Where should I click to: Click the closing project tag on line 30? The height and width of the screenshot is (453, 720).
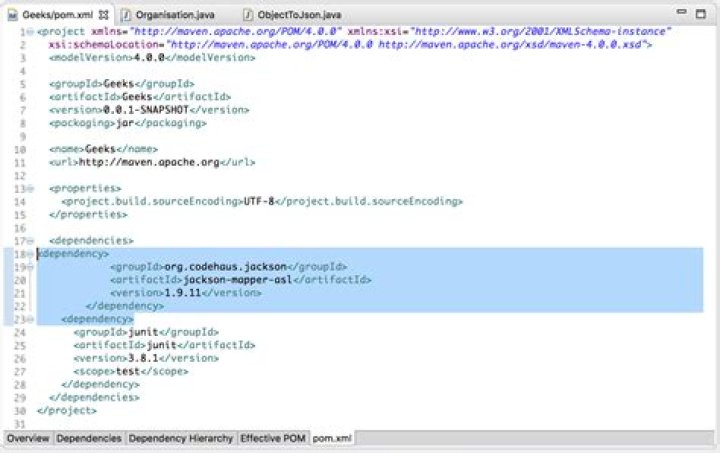[x=67, y=411]
